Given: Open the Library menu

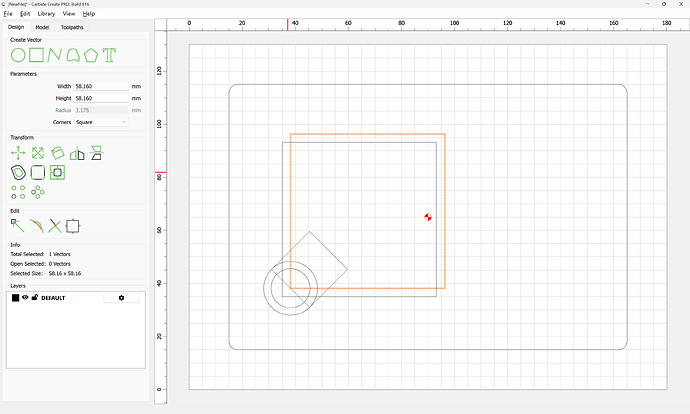Looking at the screenshot, I should pyautogui.click(x=46, y=14).
